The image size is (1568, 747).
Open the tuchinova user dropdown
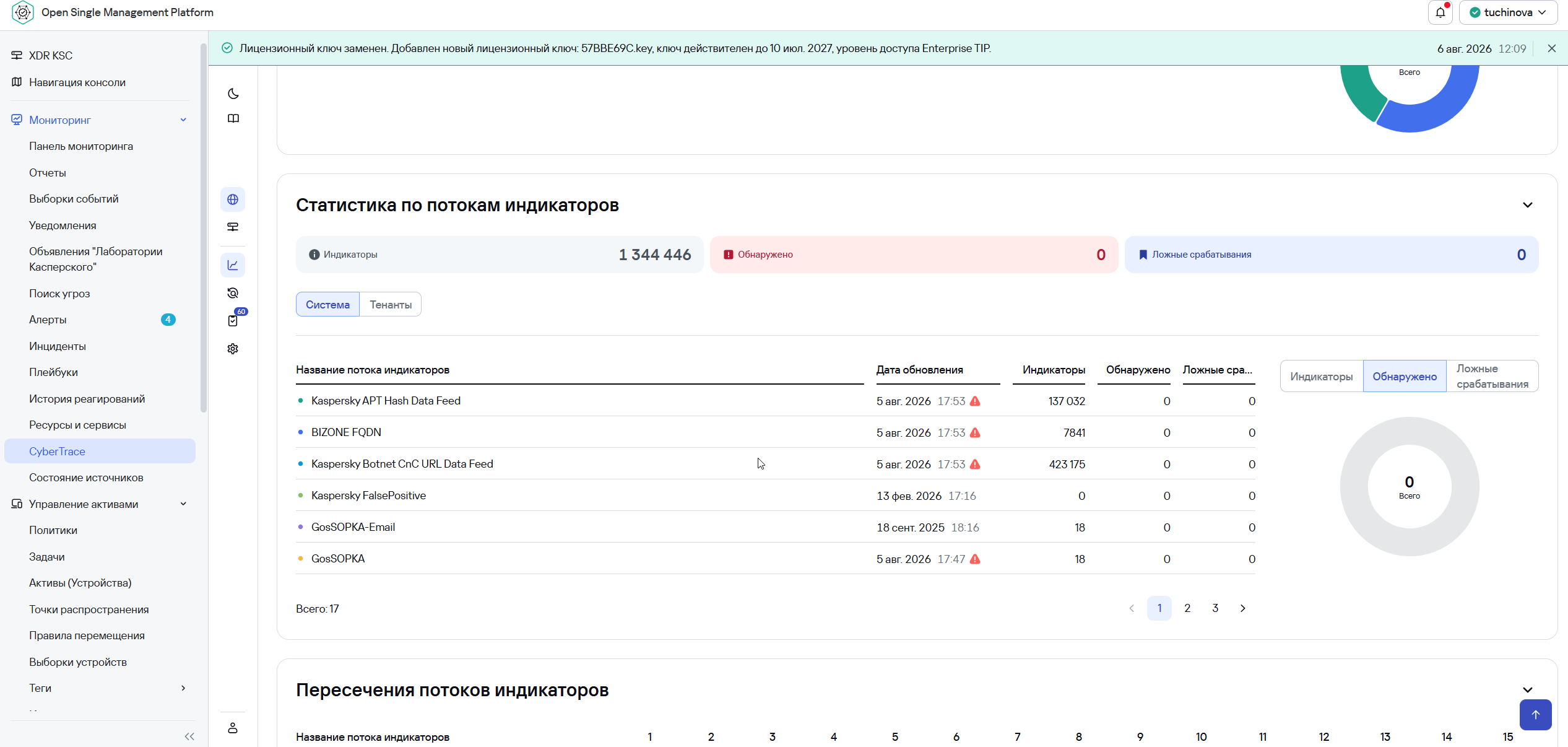click(1508, 12)
